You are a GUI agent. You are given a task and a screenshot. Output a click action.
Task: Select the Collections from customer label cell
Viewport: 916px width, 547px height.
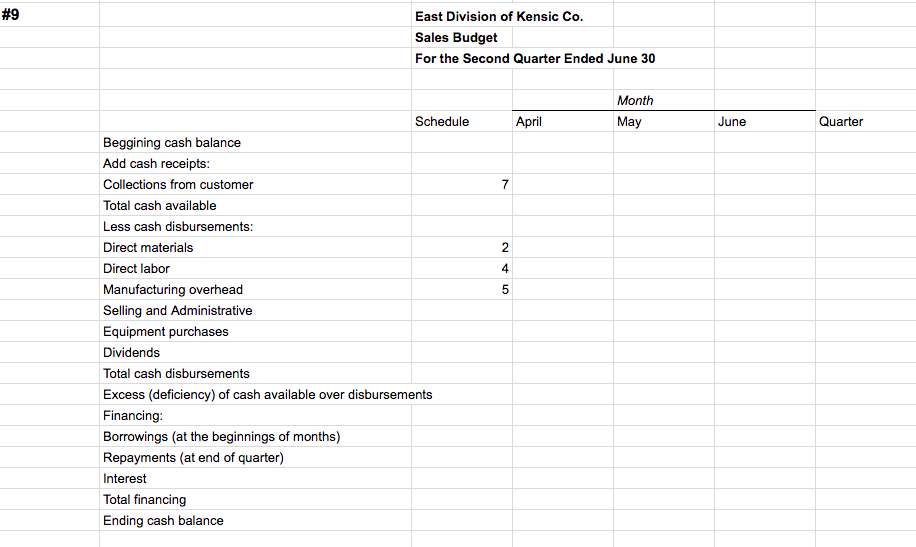[x=178, y=185]
